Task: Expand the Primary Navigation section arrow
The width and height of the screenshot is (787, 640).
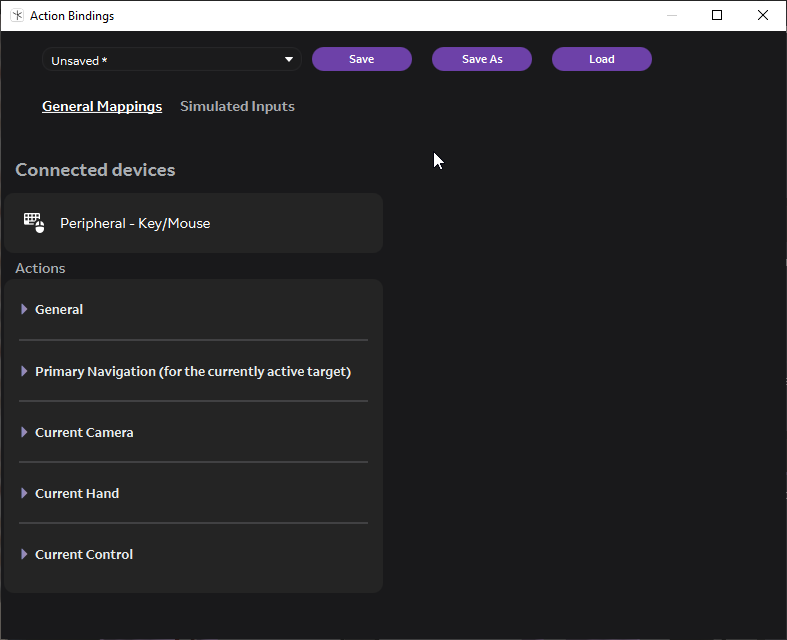Action: coord(24,371)
